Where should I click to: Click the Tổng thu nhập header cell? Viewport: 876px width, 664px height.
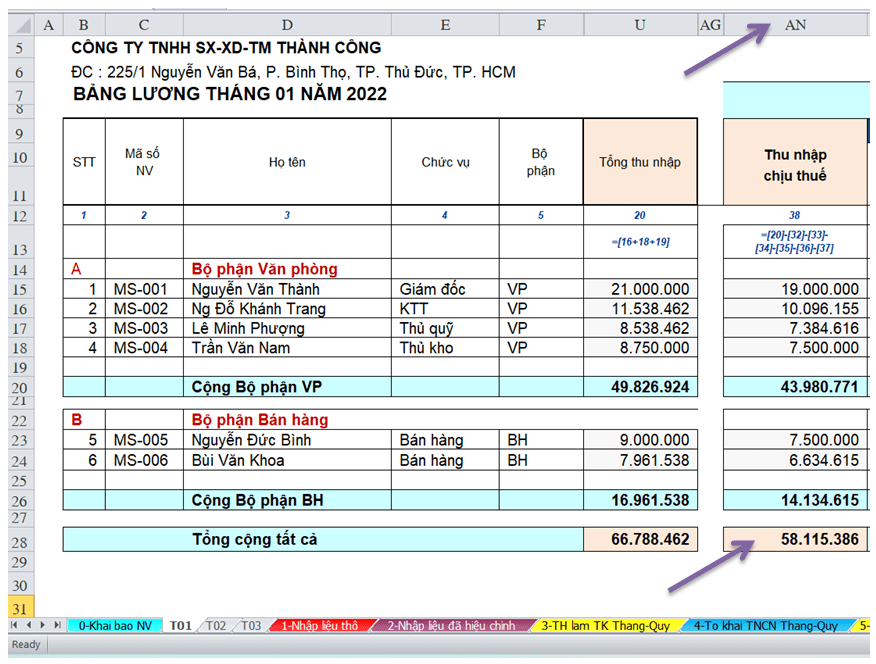(639, 161)
